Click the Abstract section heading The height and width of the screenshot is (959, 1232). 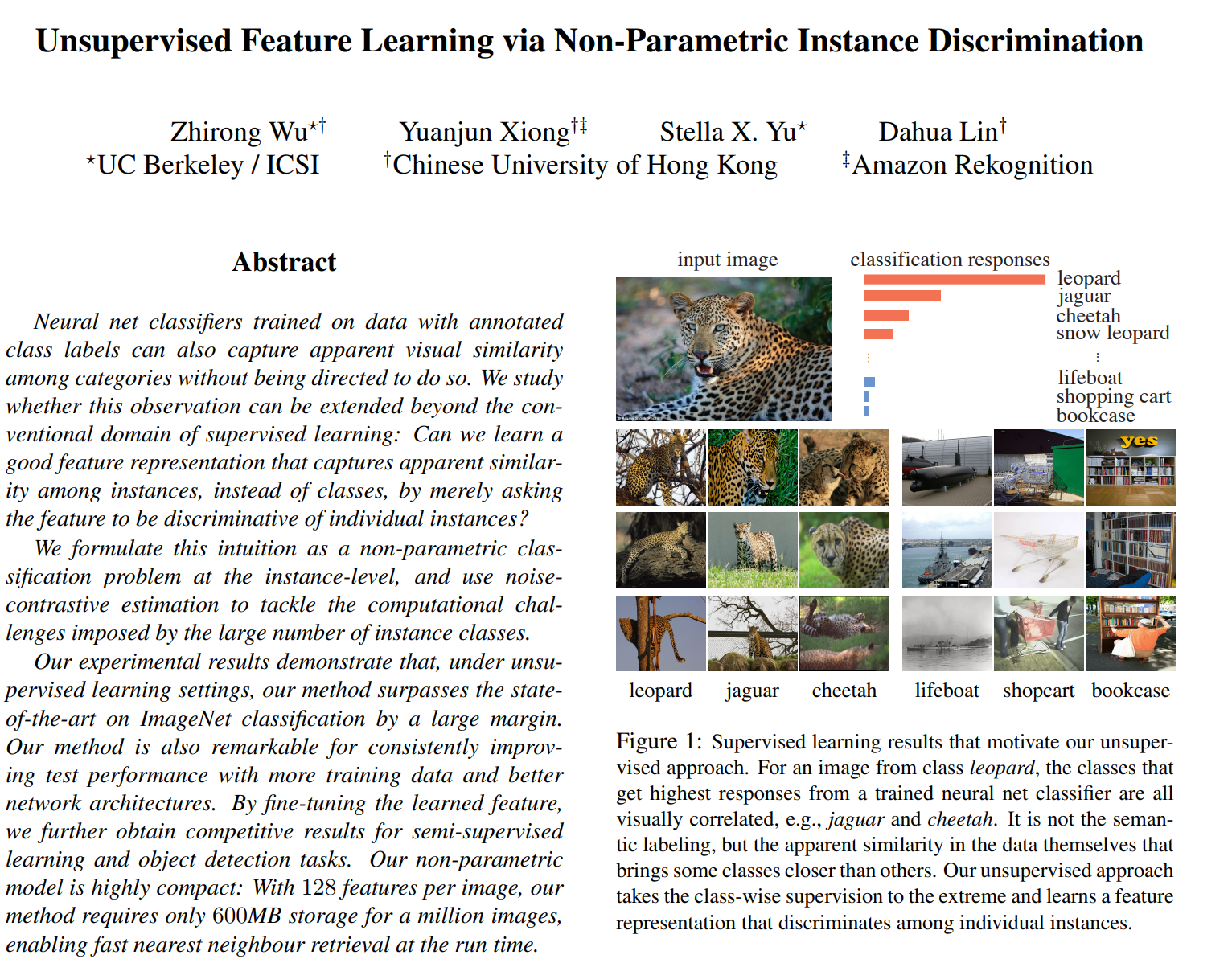click(x=284, y=262)
